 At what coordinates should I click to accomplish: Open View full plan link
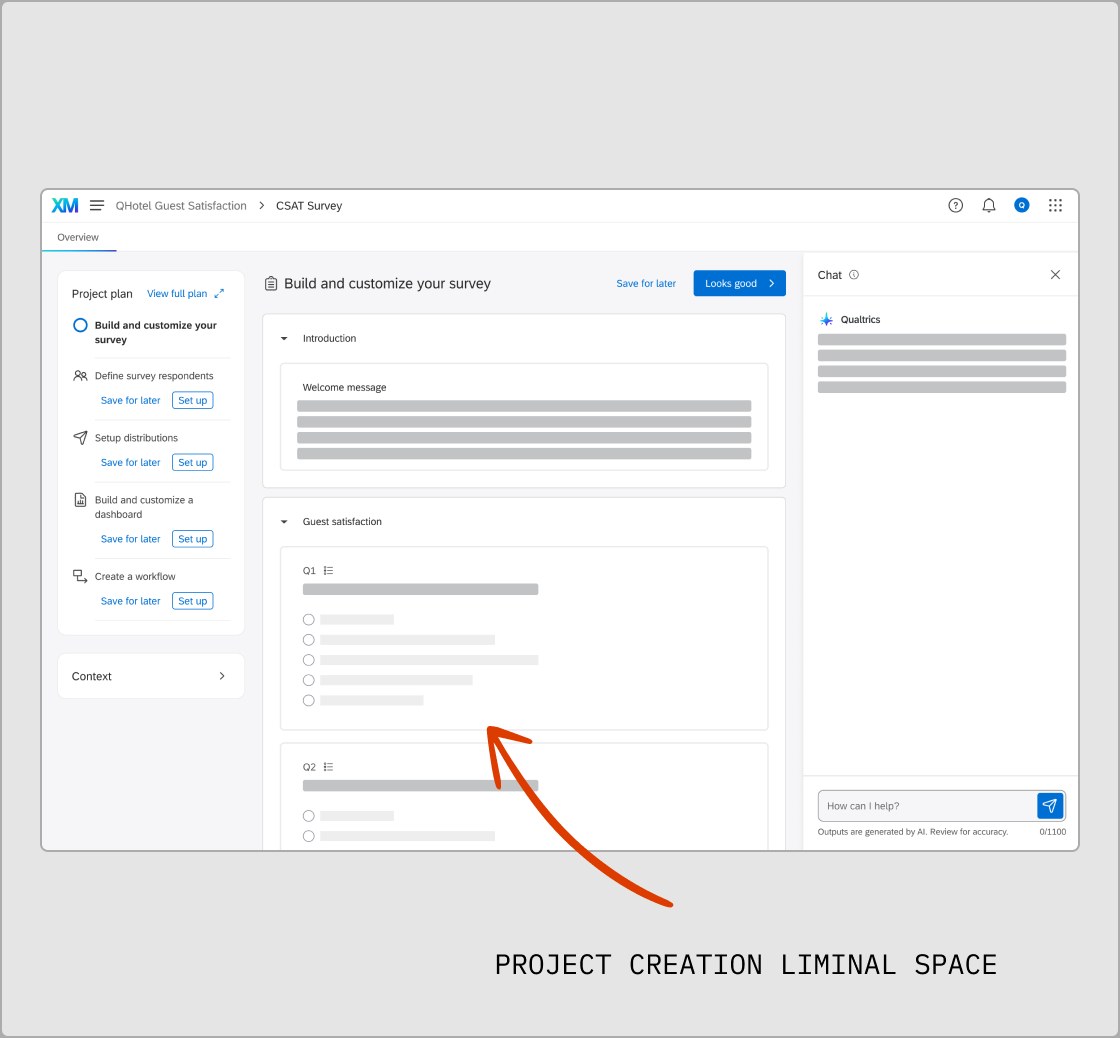click(177, 294)
